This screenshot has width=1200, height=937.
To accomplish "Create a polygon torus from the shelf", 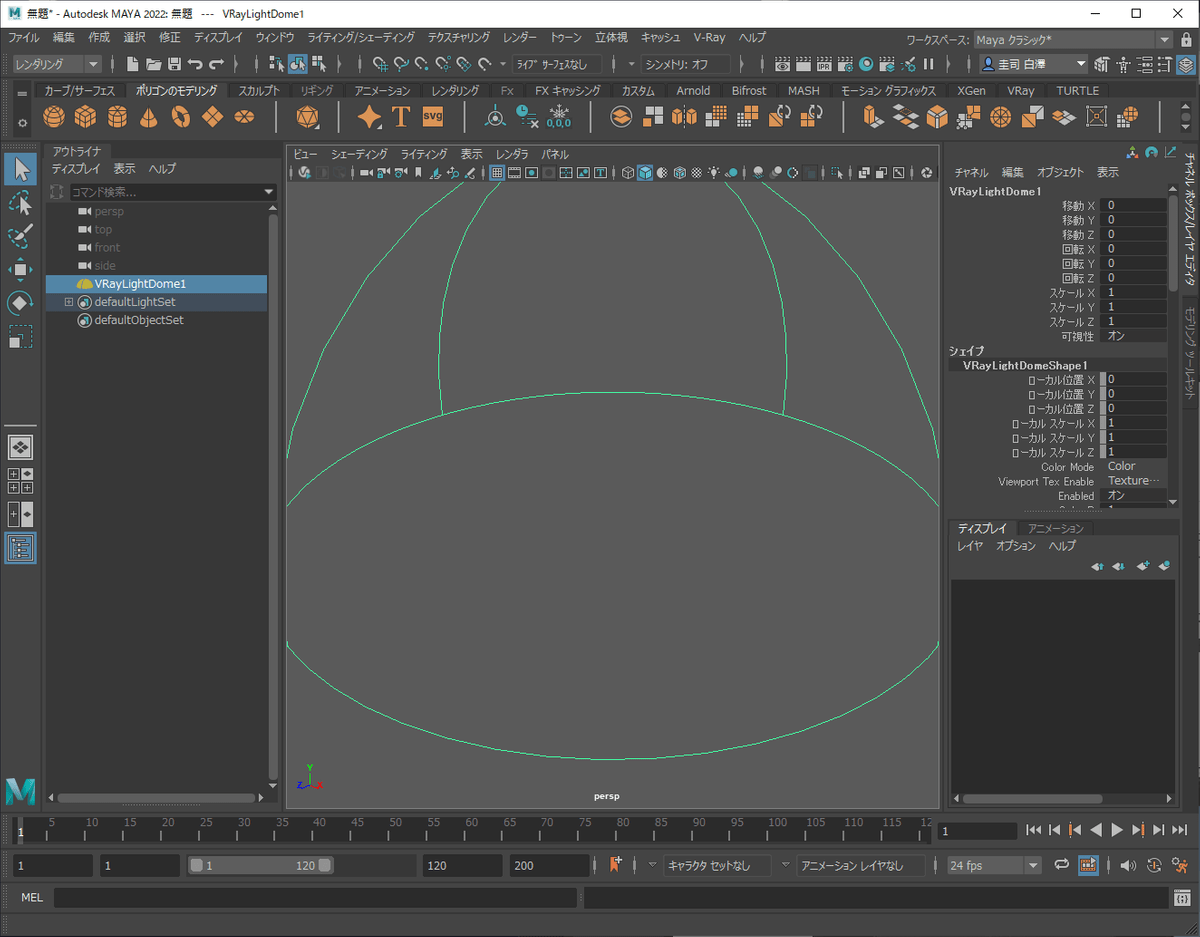I will click(x=180, y=117).
